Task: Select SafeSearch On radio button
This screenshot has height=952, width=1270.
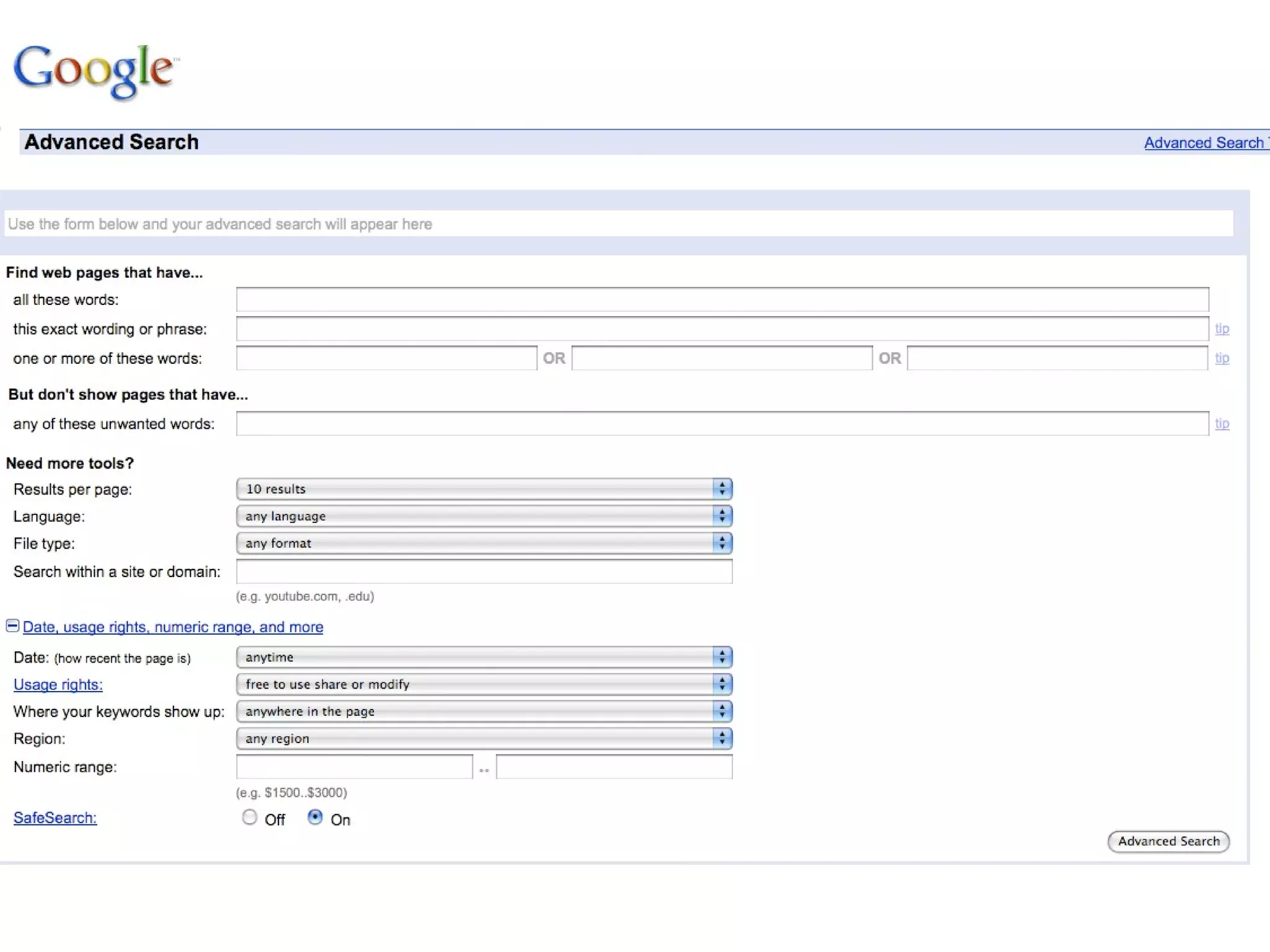Action: [x=315, y=818]
